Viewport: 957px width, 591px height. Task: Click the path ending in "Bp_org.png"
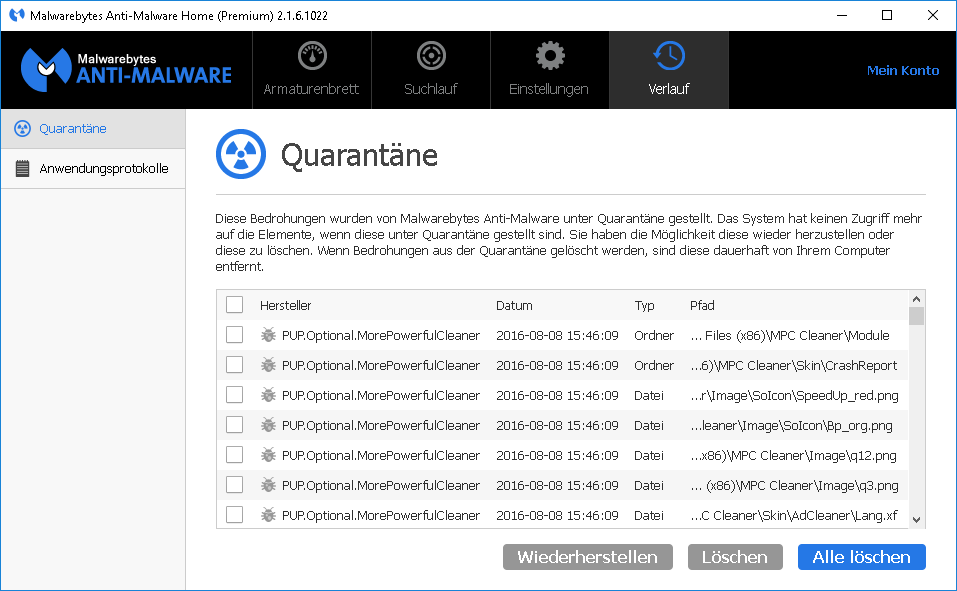click(x=792, y=425)
